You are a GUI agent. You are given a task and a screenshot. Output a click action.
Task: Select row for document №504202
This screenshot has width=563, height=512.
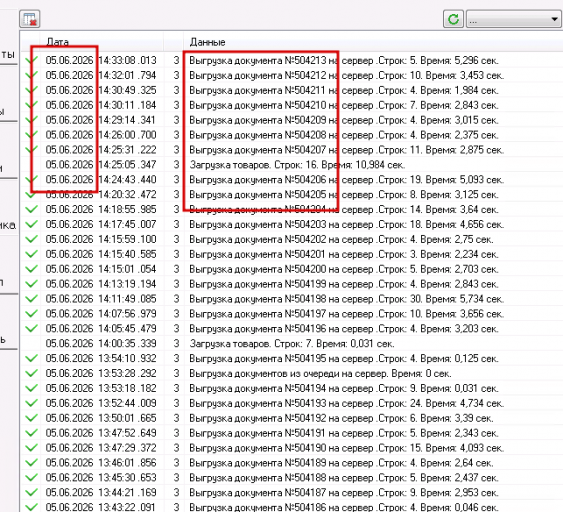pos(292,239)
